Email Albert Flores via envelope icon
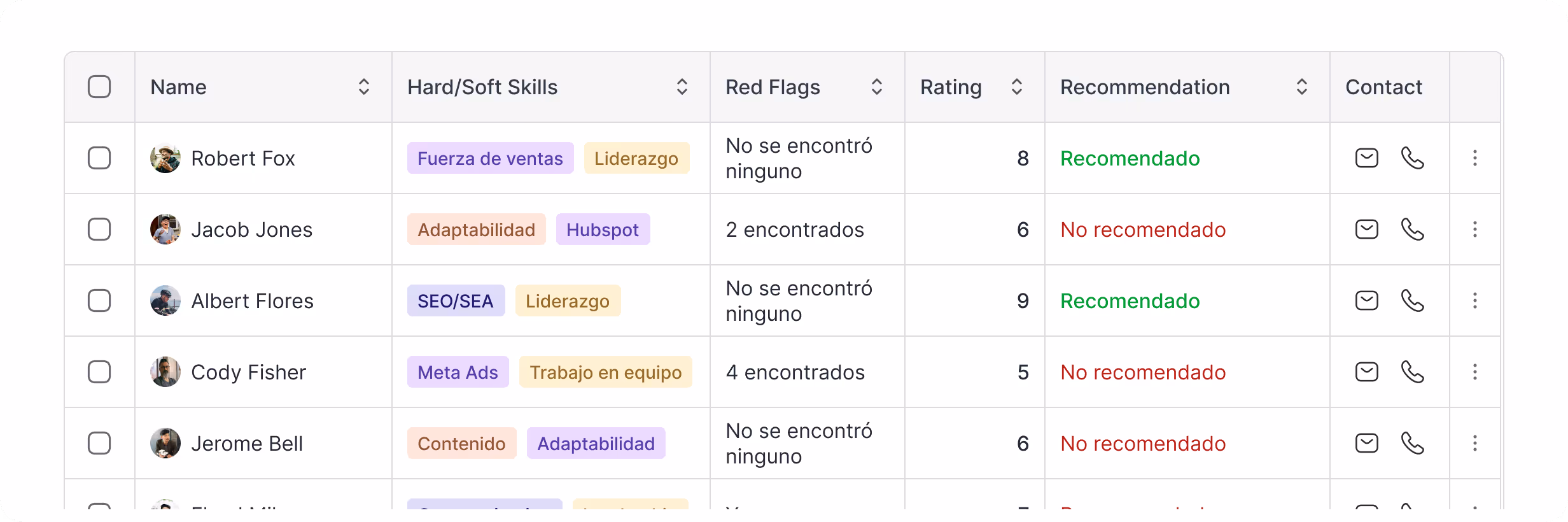This screenshot has width=1568, height=522. (x=1366, y=300)
